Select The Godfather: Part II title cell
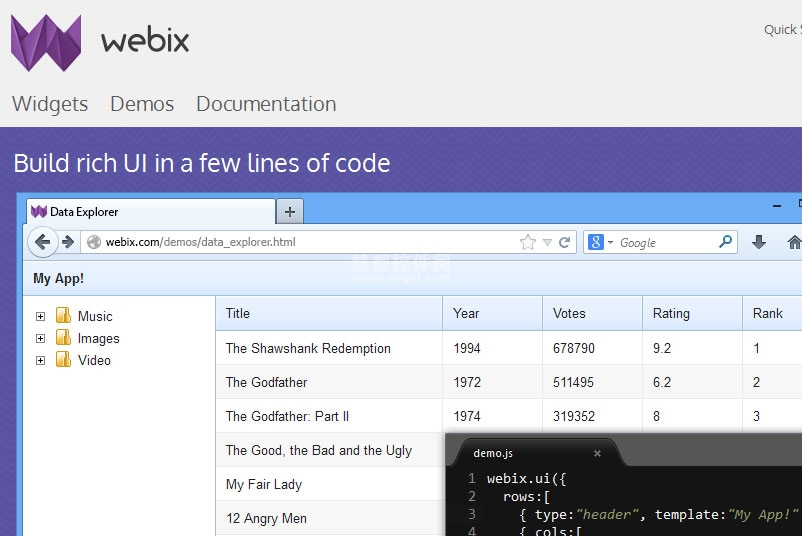Screen dimensions: 802x536 (x=329, y=416)
